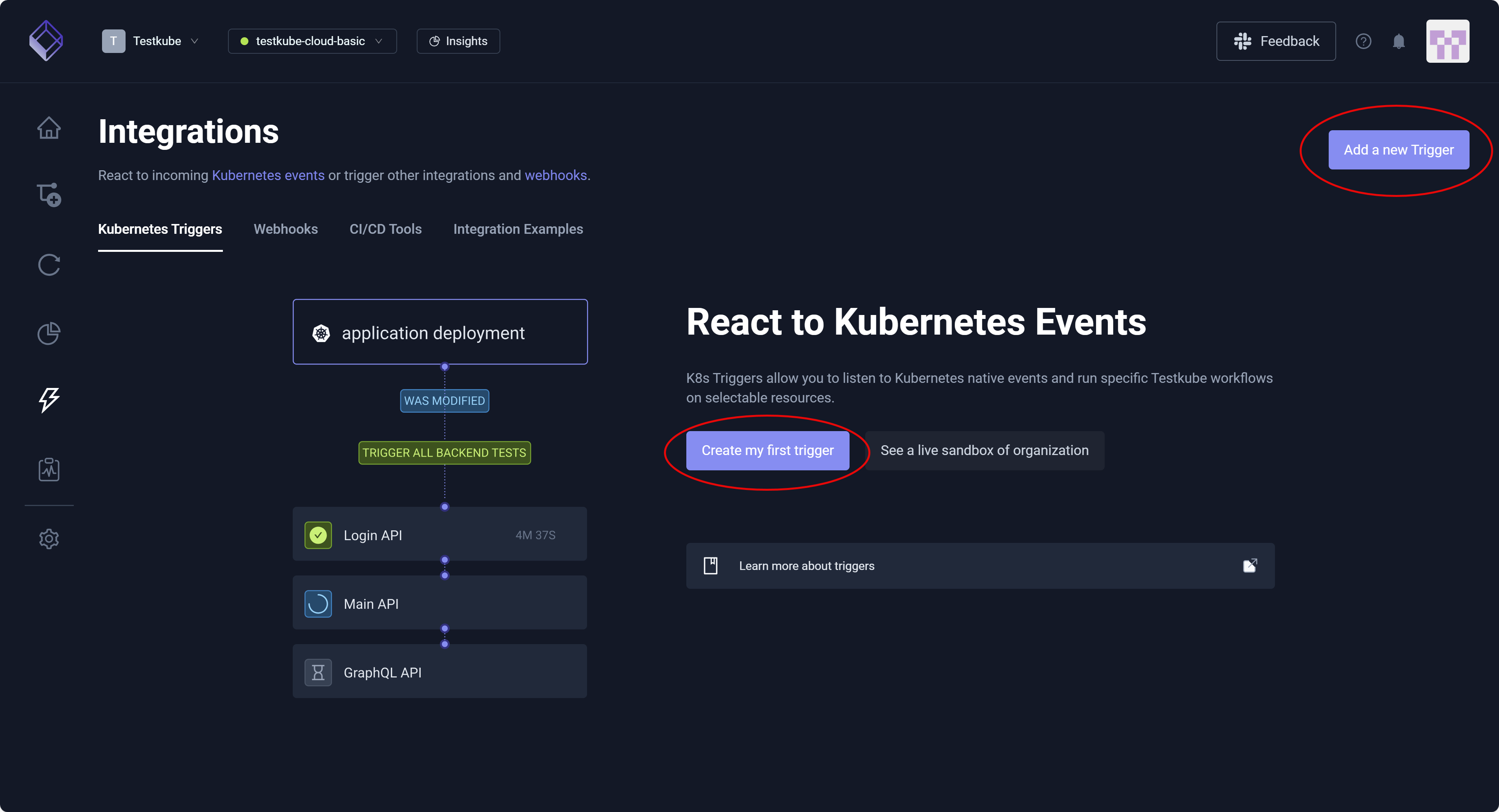
Task: Follow the webhooks link
Action: 555,175
